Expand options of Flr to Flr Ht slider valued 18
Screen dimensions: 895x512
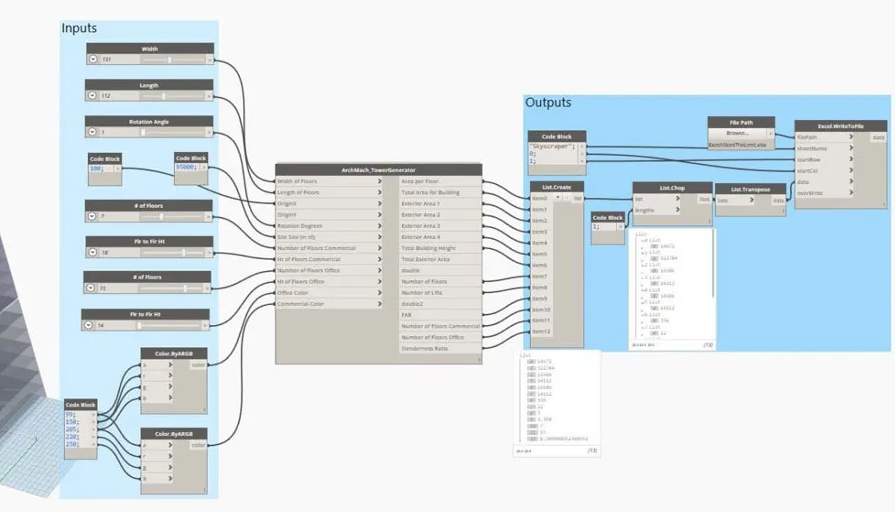tap(93, 252)
